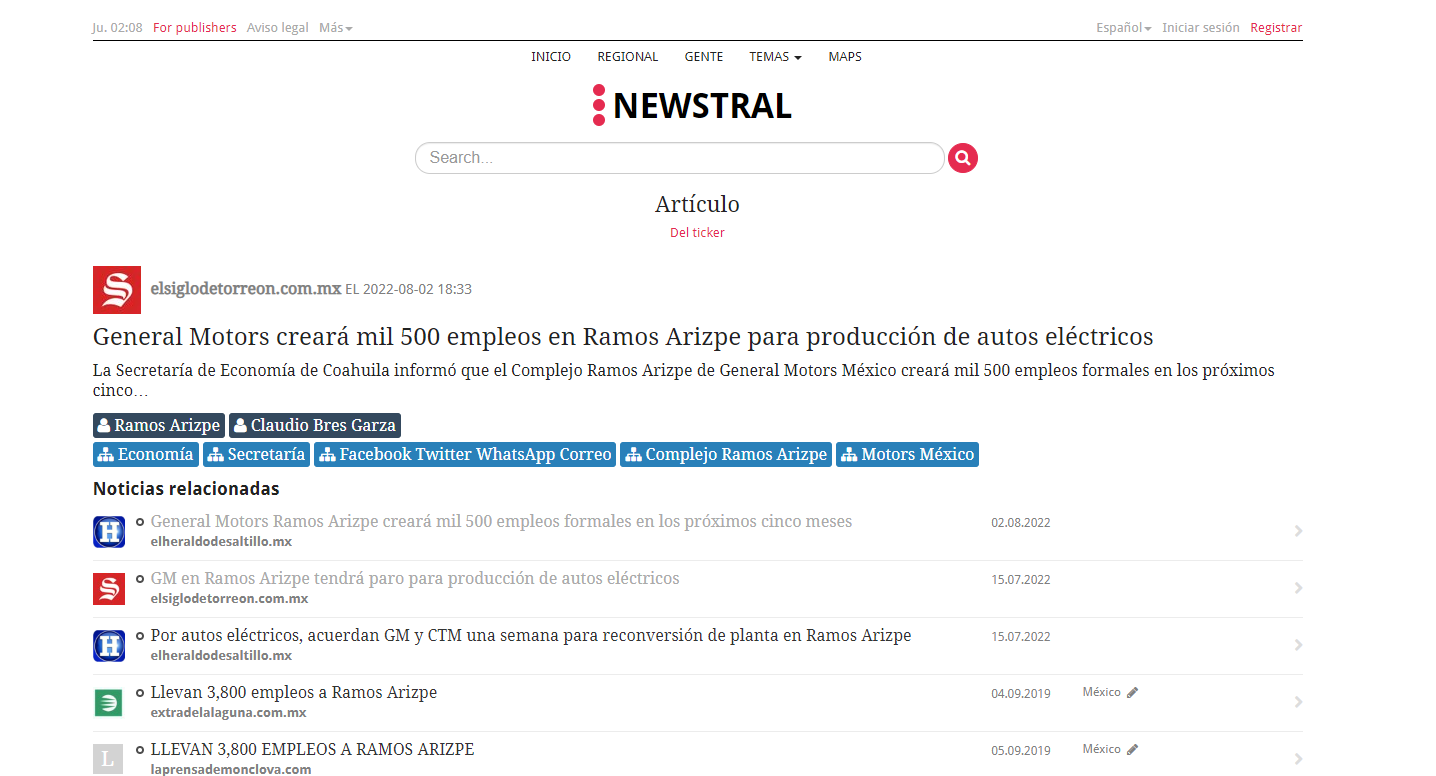
Task: Open 'Por autos eléctricos, acuerdan GM y CTM' story
Action: click(x=531, y=635)
